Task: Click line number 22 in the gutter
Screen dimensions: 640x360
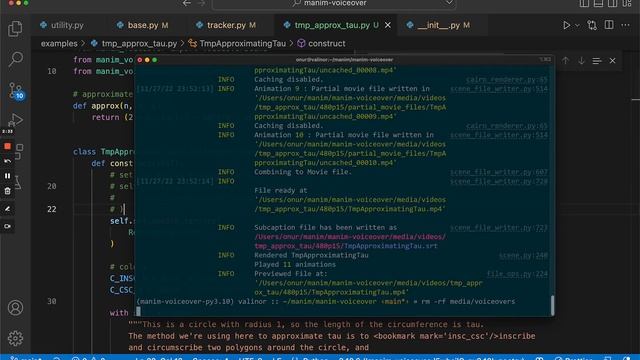Action: point(52,209)
